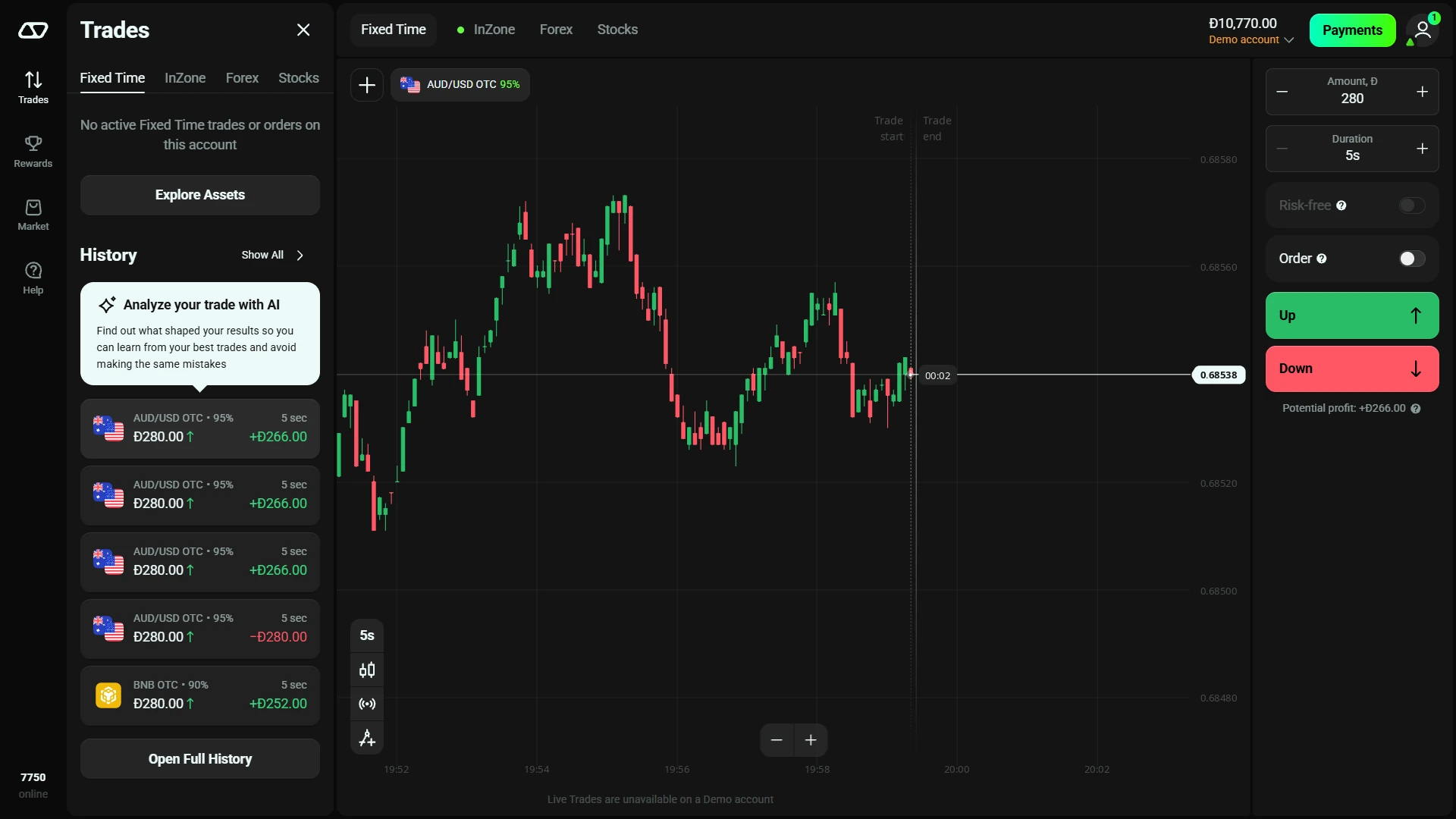Open the AUD/USD trade with -Đ280.00 loss
1456x819 pixels.
tap(200, 629)
